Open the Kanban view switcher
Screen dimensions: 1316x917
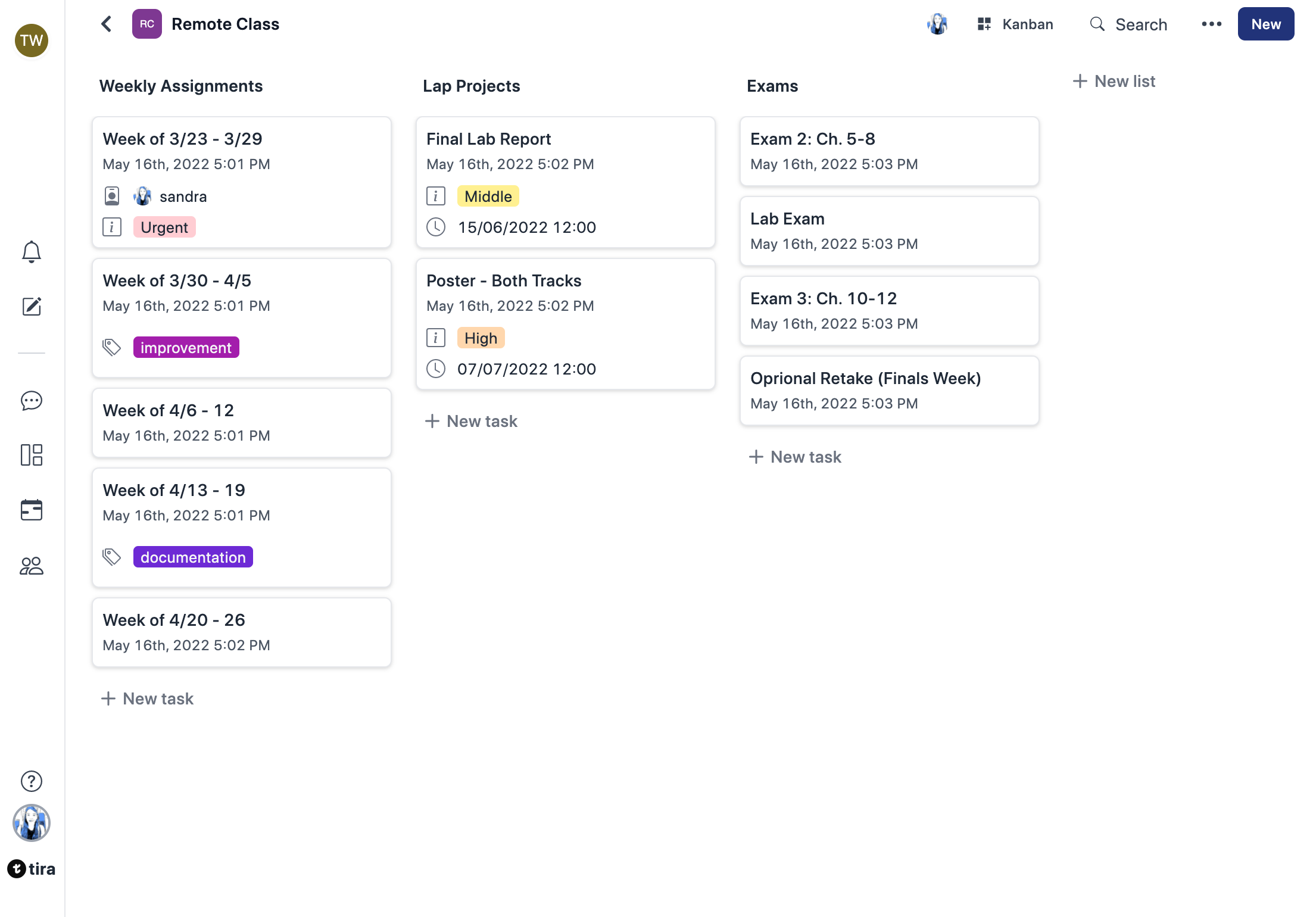tap(1015, 24)
